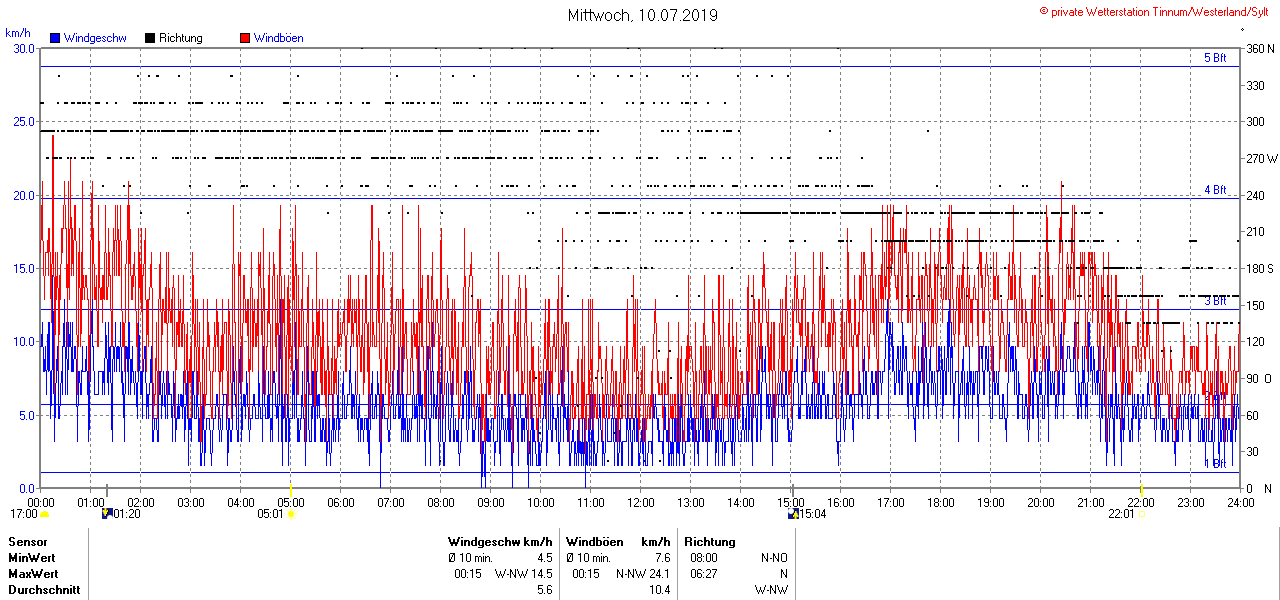
Task: Click the sunrise icon next to 05:01
Action: (x=291, y=514)
